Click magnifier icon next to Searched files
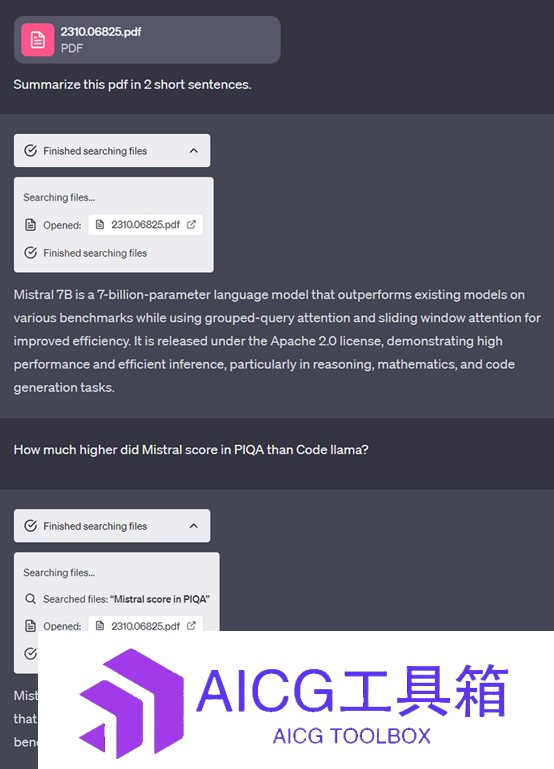This screenshot has height=769, width=554. pyautogui.click(x=30, y=599)
